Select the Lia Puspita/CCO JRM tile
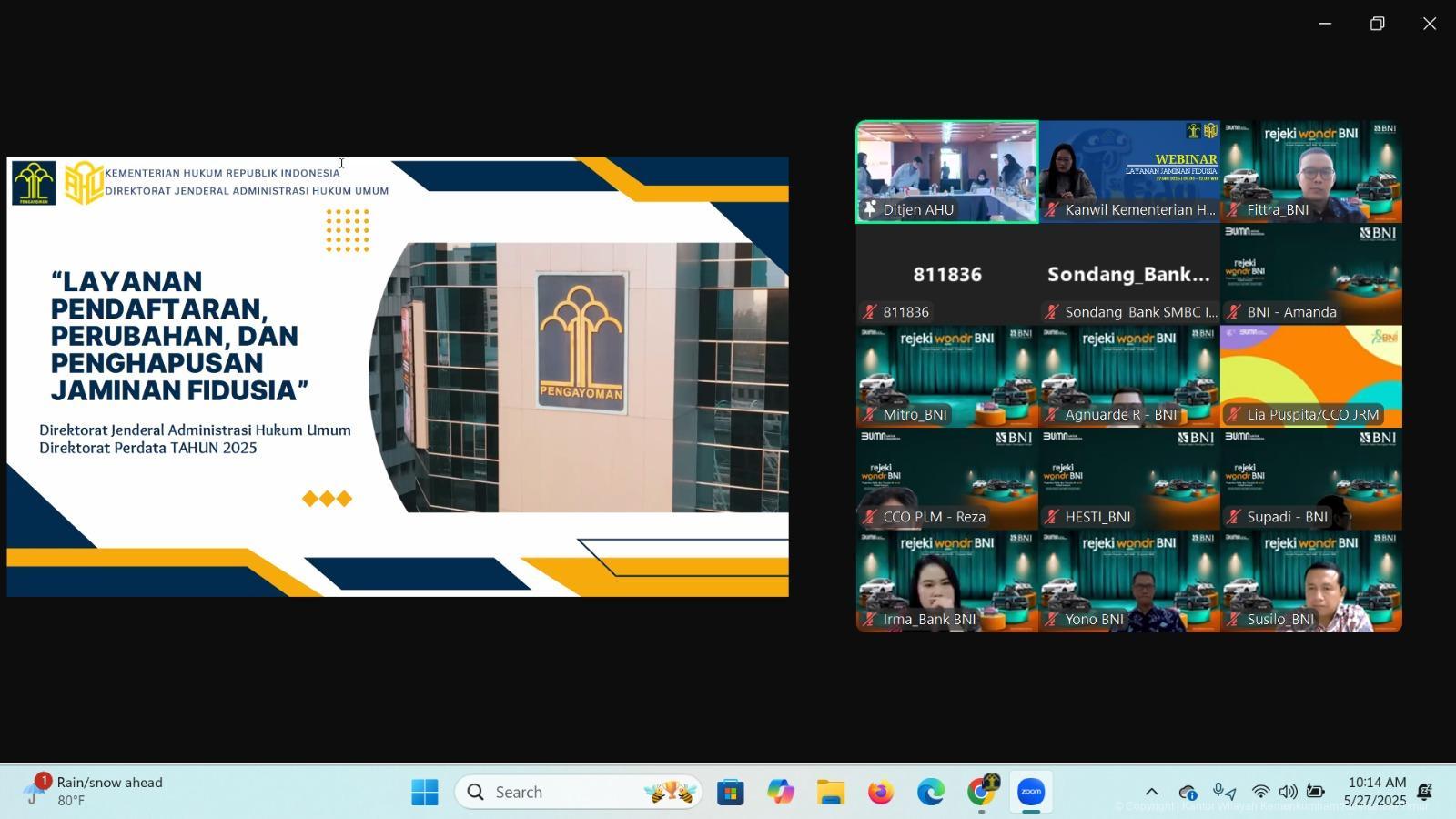 (1311, 377)
